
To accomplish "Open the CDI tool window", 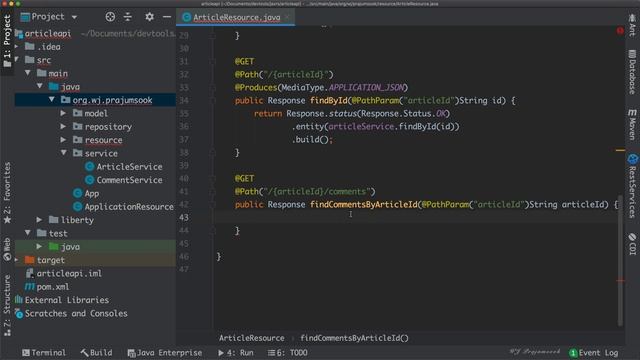I will [632, 244].
